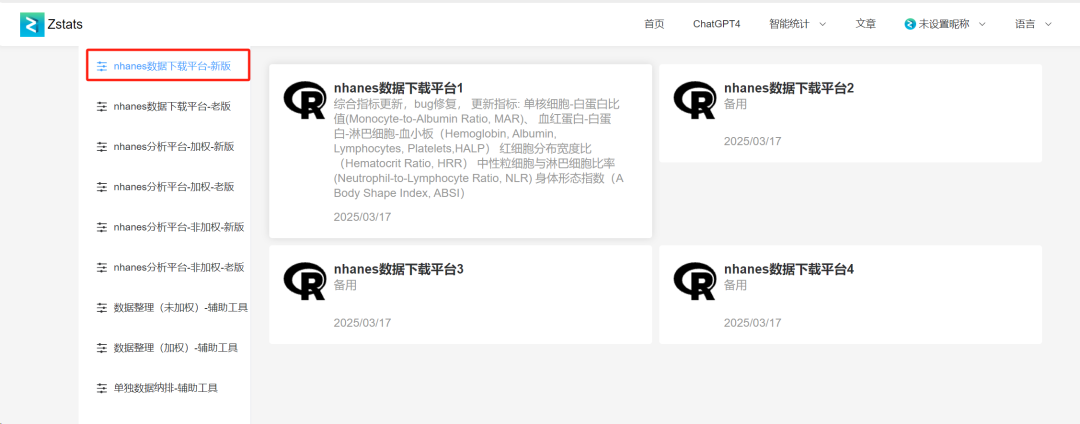Click the 2025/03/17 date on nhanes数据下载平台1 card

click(x=362, y=217)
